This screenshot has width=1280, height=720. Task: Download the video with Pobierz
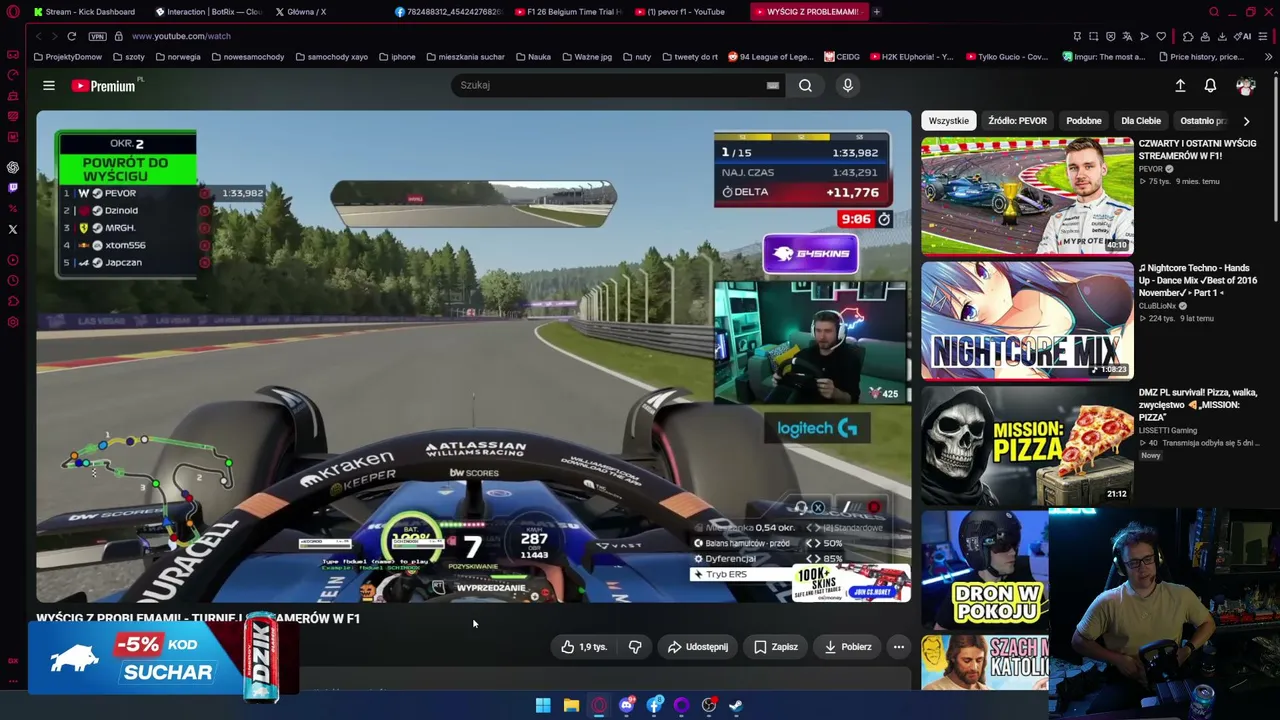pos(847,647)
